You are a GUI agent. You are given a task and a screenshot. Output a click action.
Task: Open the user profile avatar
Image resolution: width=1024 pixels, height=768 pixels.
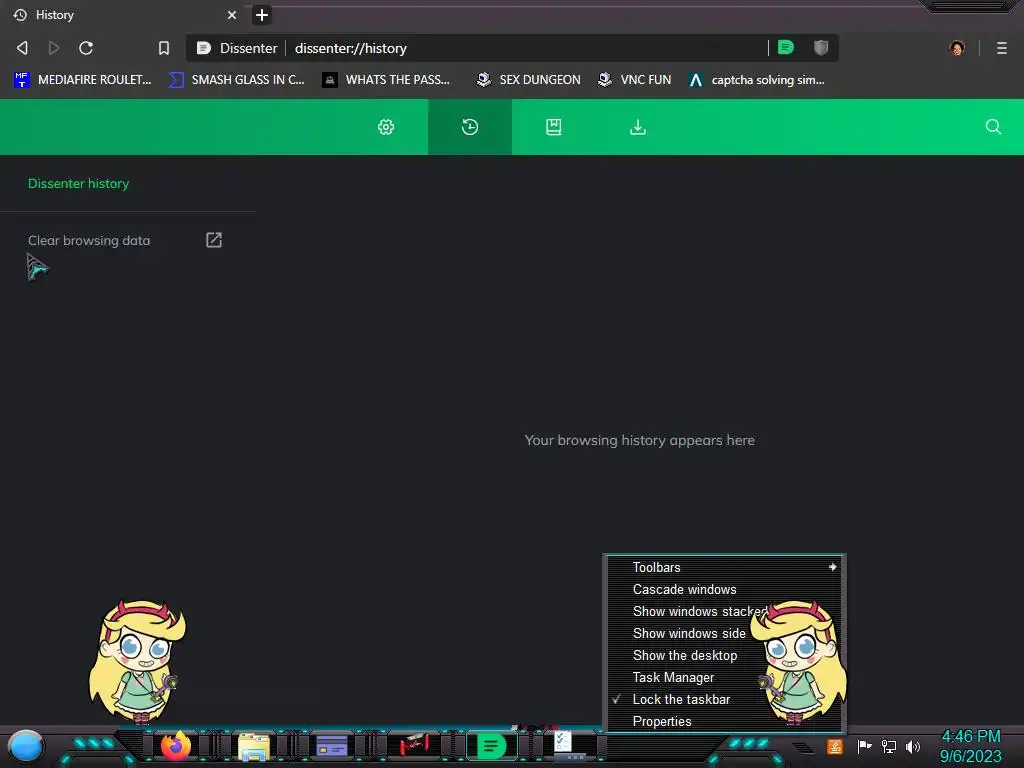point(957,48)
